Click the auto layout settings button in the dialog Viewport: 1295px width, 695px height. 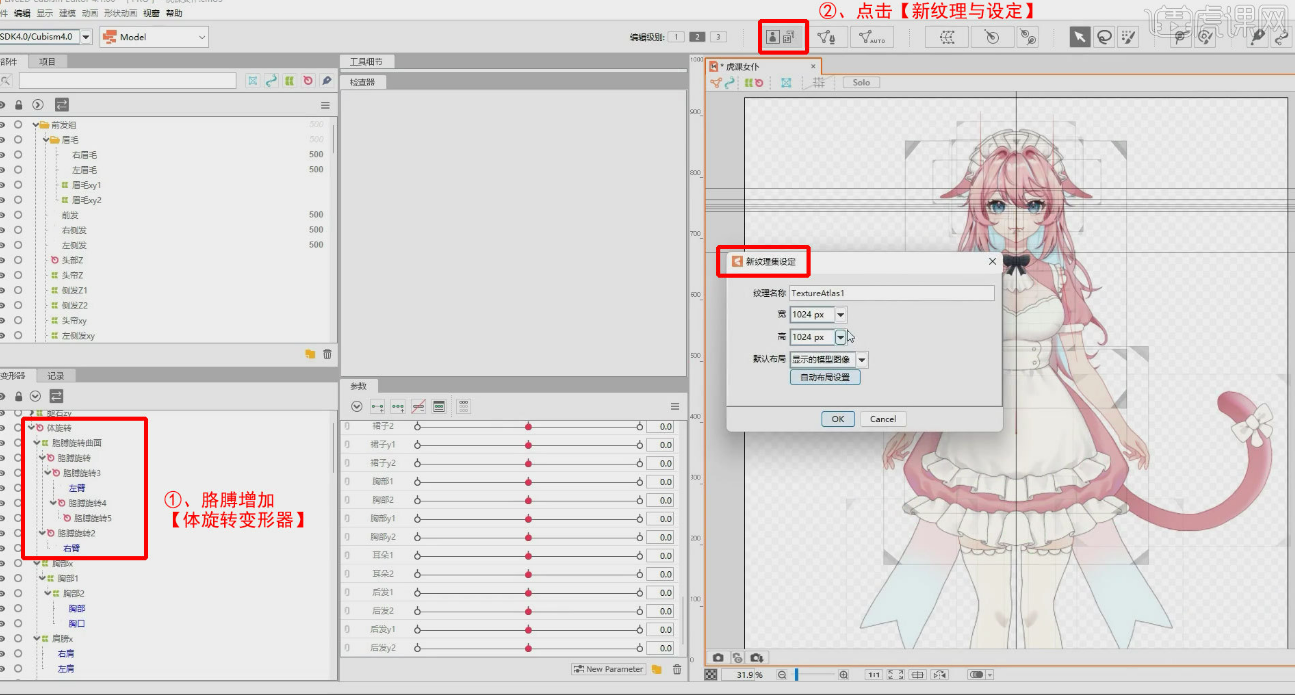pos(825,378)
